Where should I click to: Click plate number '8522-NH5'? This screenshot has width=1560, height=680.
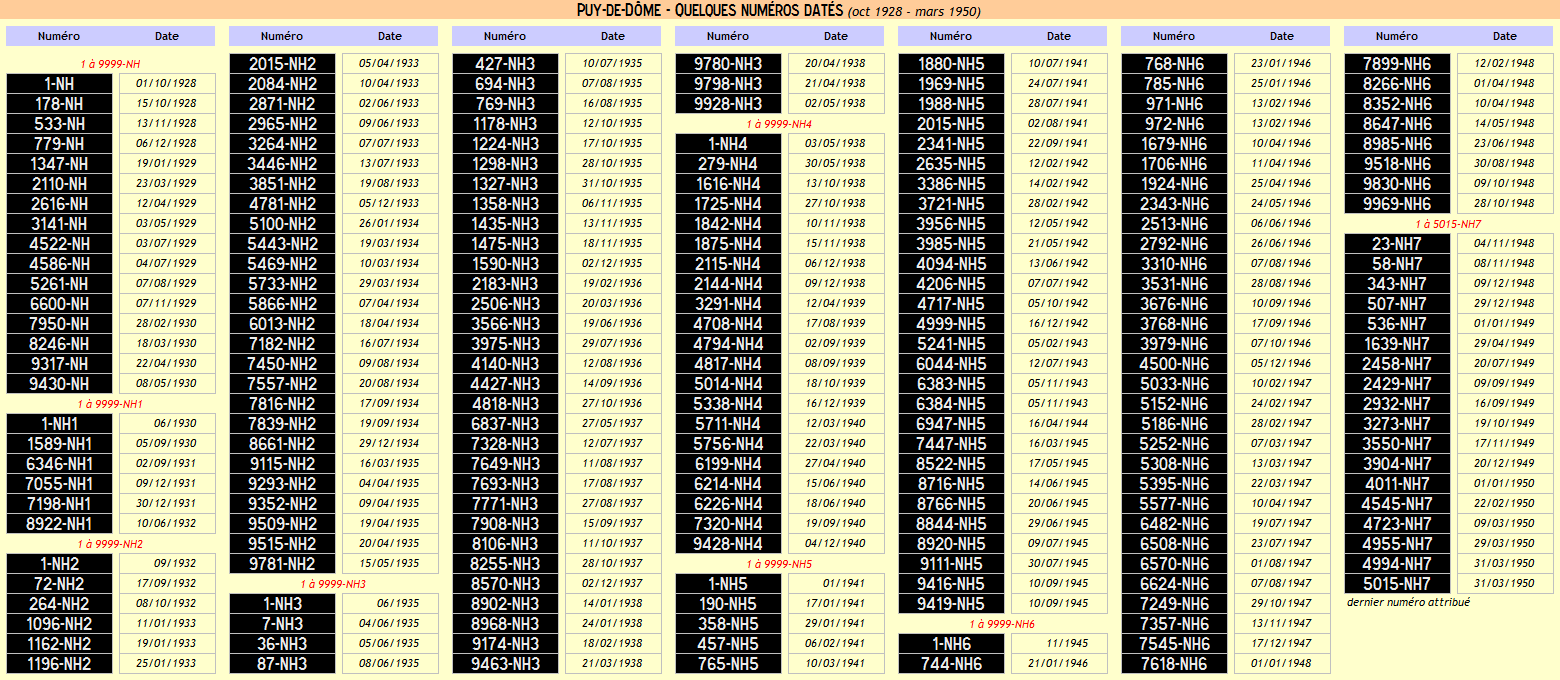(x=951, y=464)
